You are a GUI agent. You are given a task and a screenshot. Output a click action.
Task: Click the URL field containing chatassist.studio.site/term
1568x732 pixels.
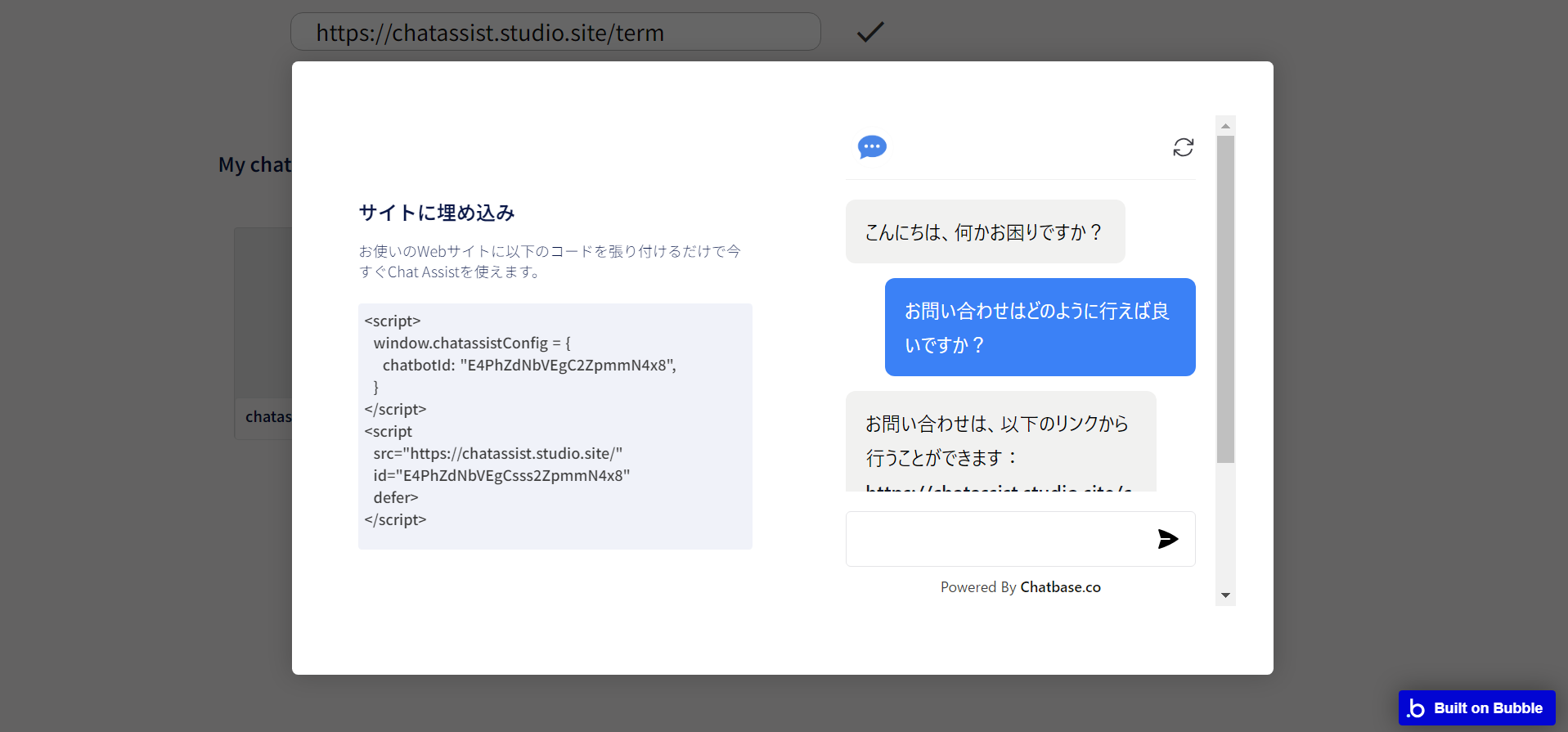click(x=555, y=32)
